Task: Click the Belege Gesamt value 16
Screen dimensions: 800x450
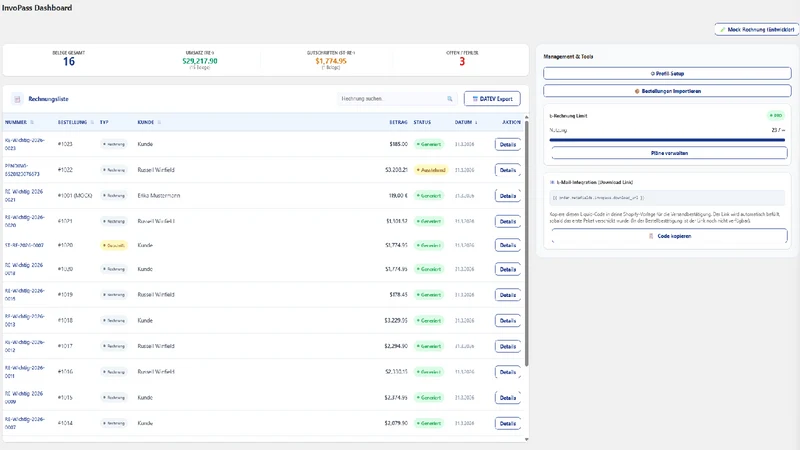Action: pyautogui.click(x=69, y=62)
